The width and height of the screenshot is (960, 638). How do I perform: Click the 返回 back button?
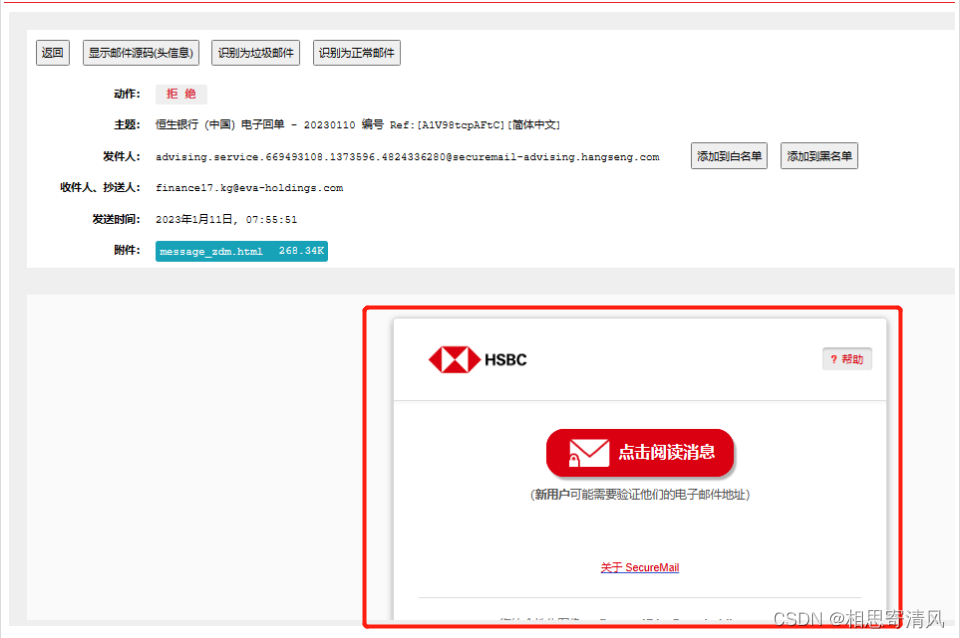(x=53, y=53)
